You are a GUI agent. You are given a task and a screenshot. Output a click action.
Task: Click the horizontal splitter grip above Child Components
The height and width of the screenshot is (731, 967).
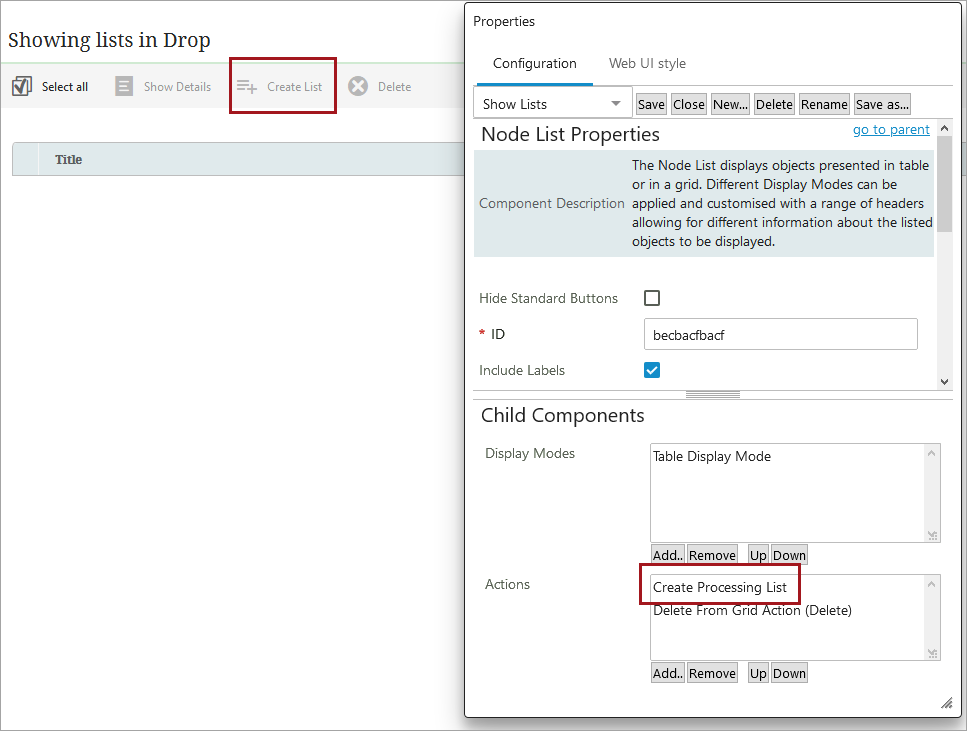(712, 395)
